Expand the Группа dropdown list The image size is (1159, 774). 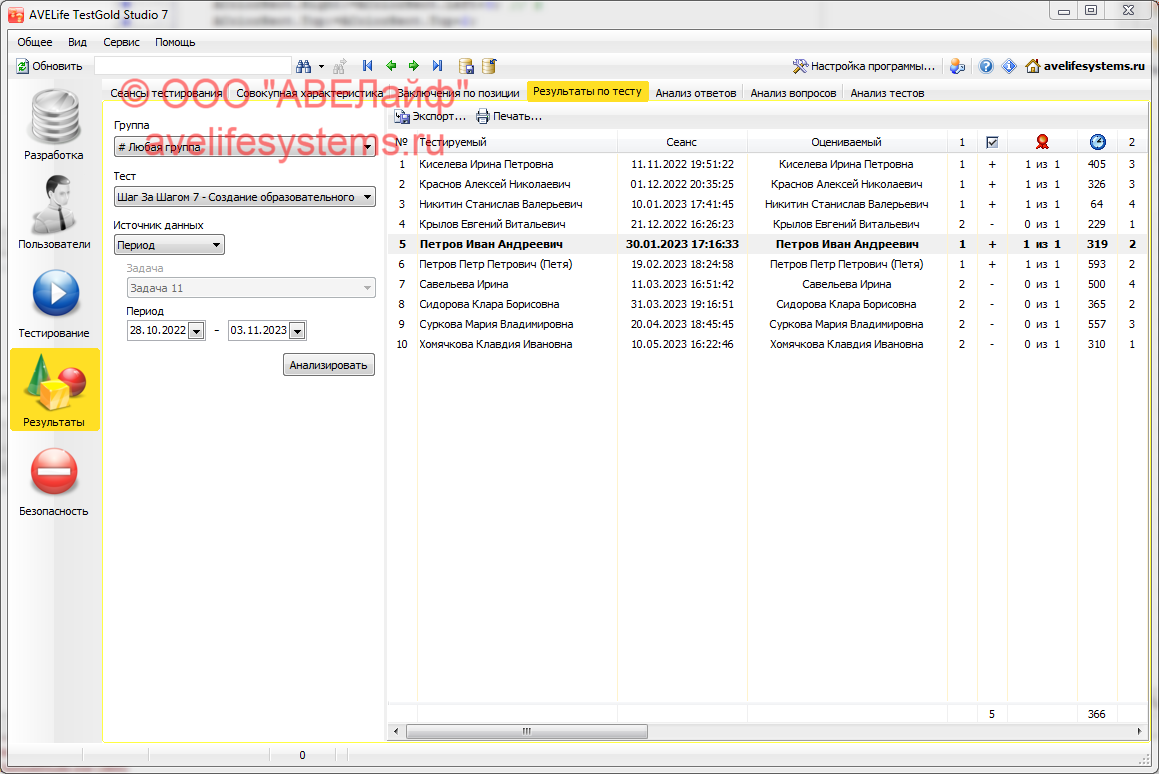tap(367, 147)
